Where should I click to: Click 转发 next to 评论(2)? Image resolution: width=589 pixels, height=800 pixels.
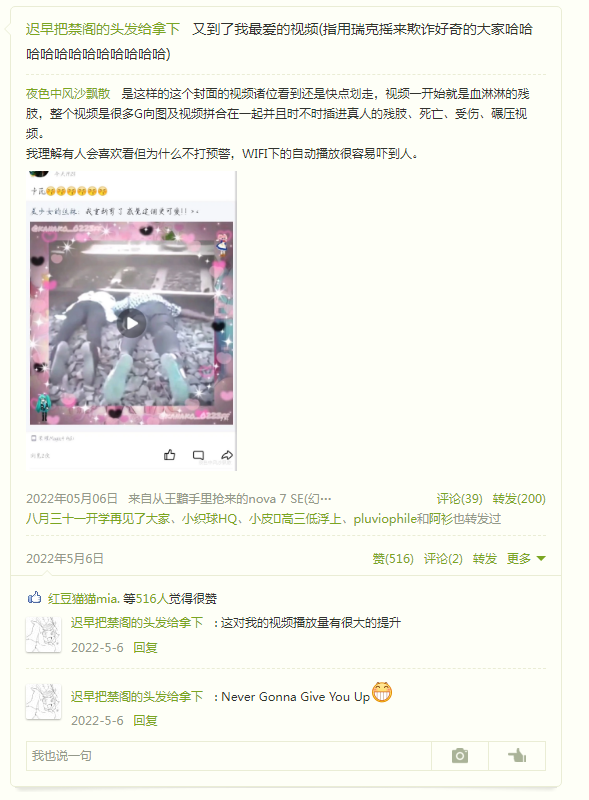click(484, 559)
